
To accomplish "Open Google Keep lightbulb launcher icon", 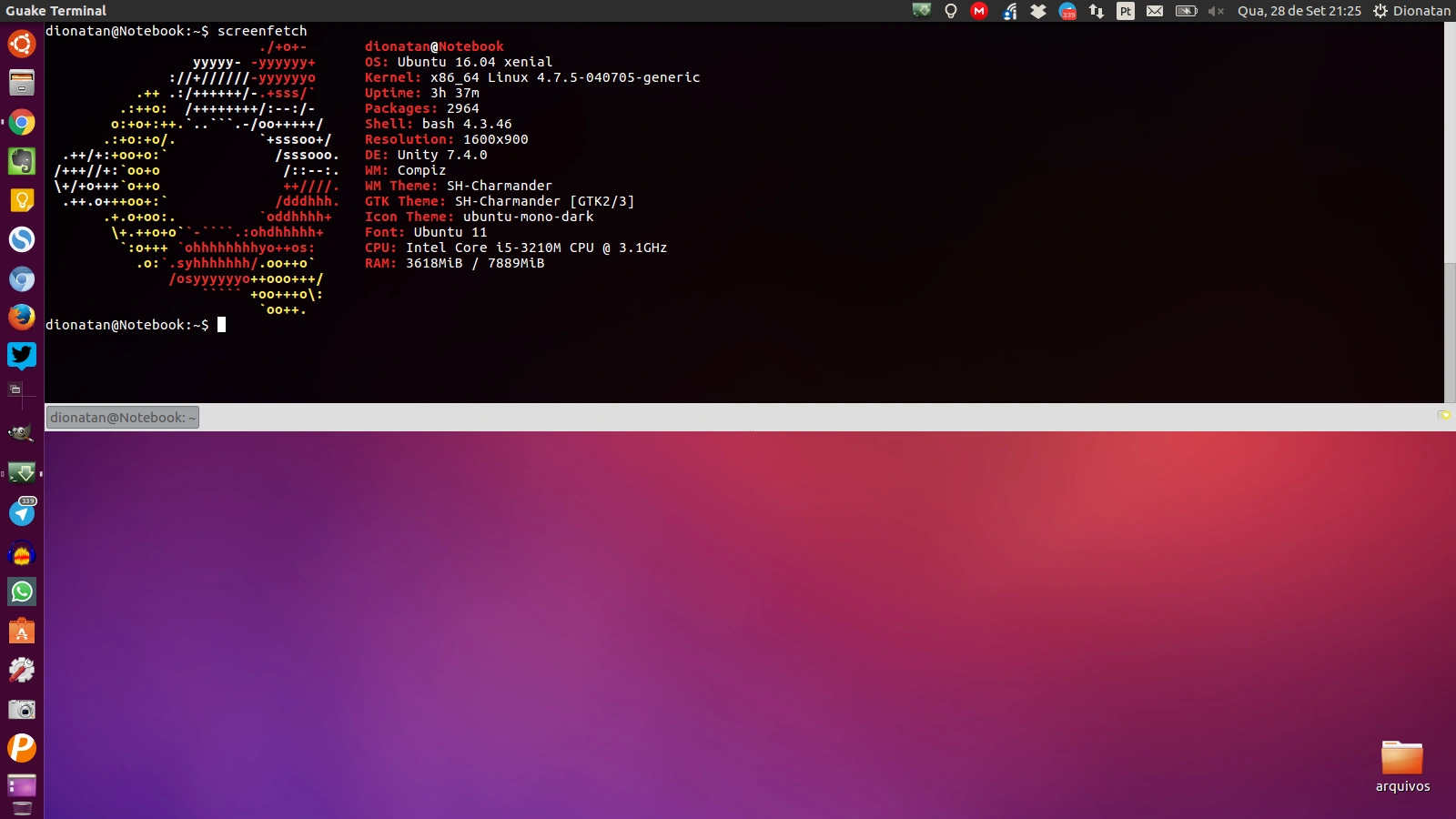I will [x=22, y=200].
